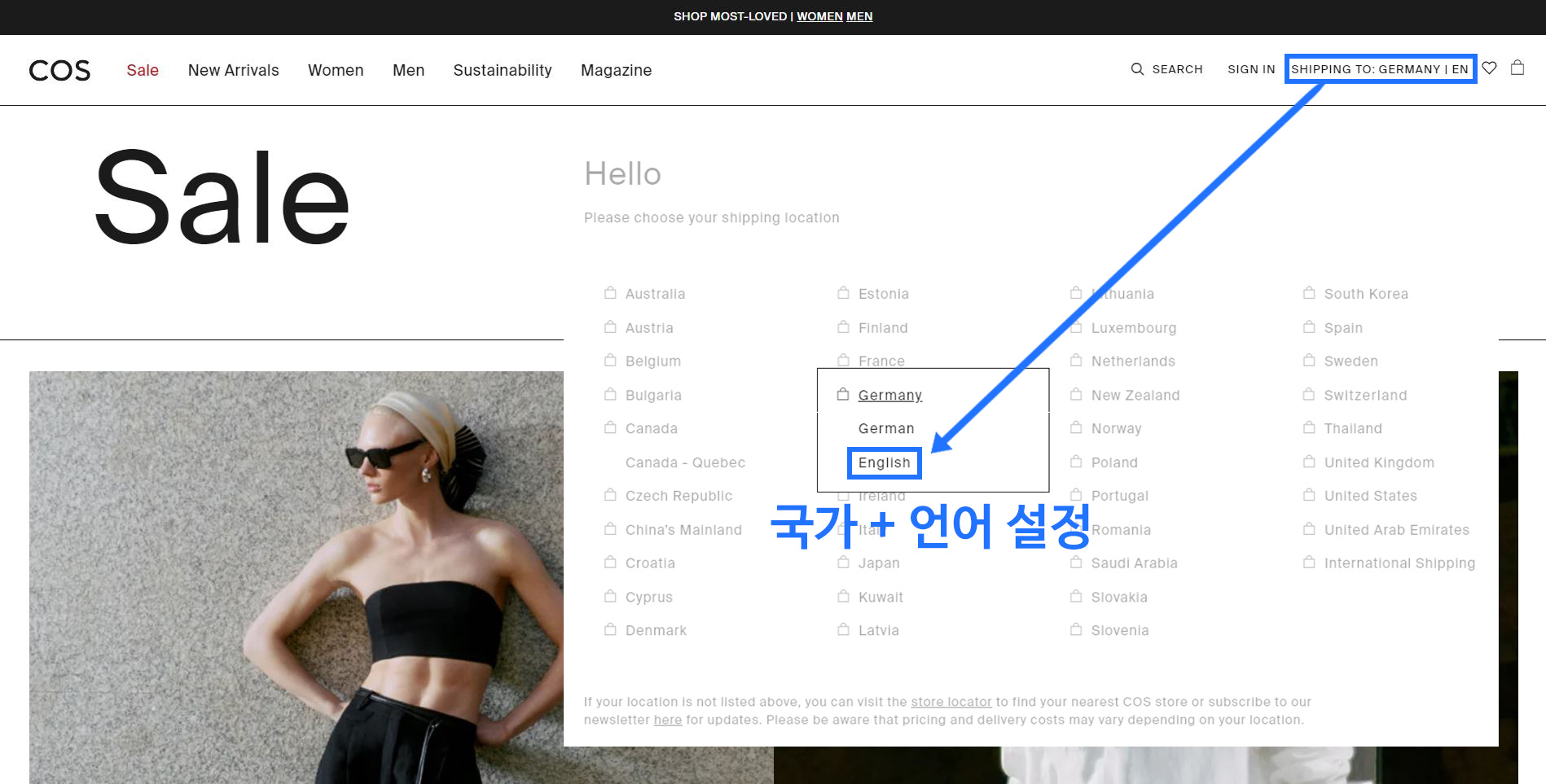This screenshot has height=784, width=1546.
Task: Select Belgium from the country list
Action: (x=652, y=361)
